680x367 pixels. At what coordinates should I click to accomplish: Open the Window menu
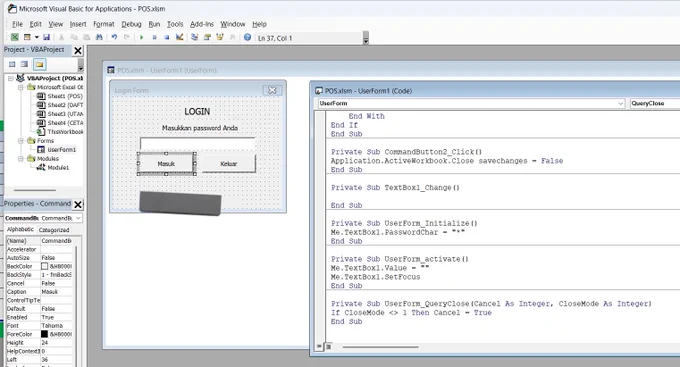232,24
